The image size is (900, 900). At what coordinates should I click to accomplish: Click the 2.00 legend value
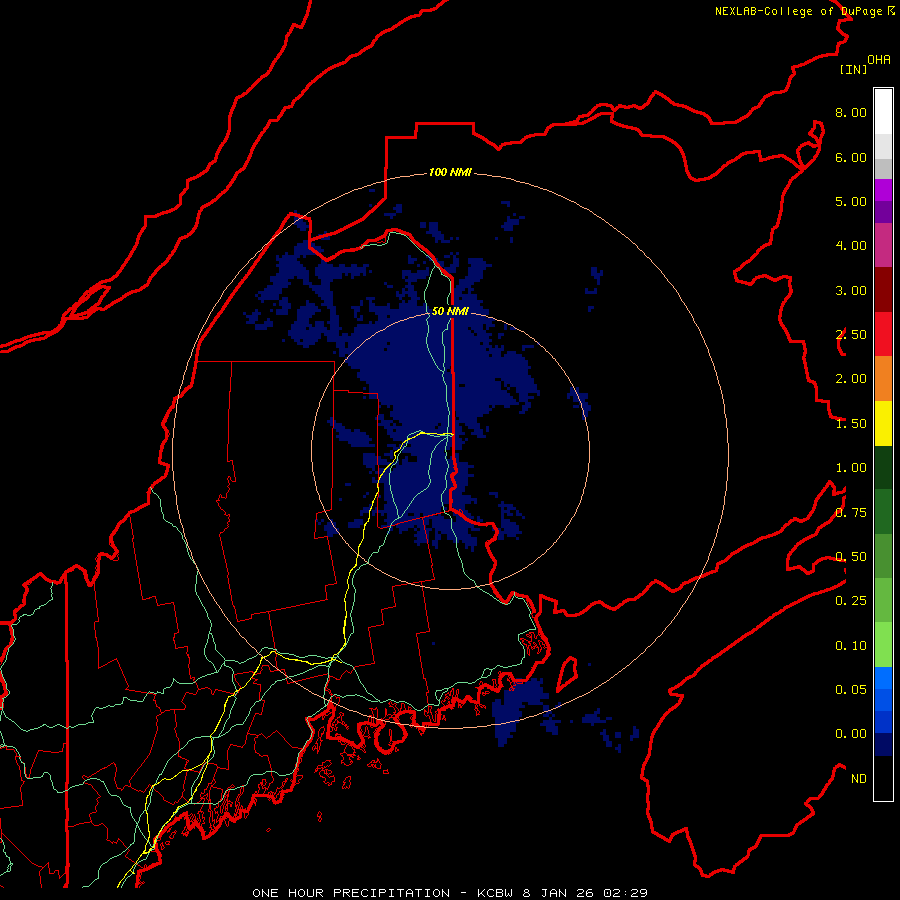(x=851, y=379)
